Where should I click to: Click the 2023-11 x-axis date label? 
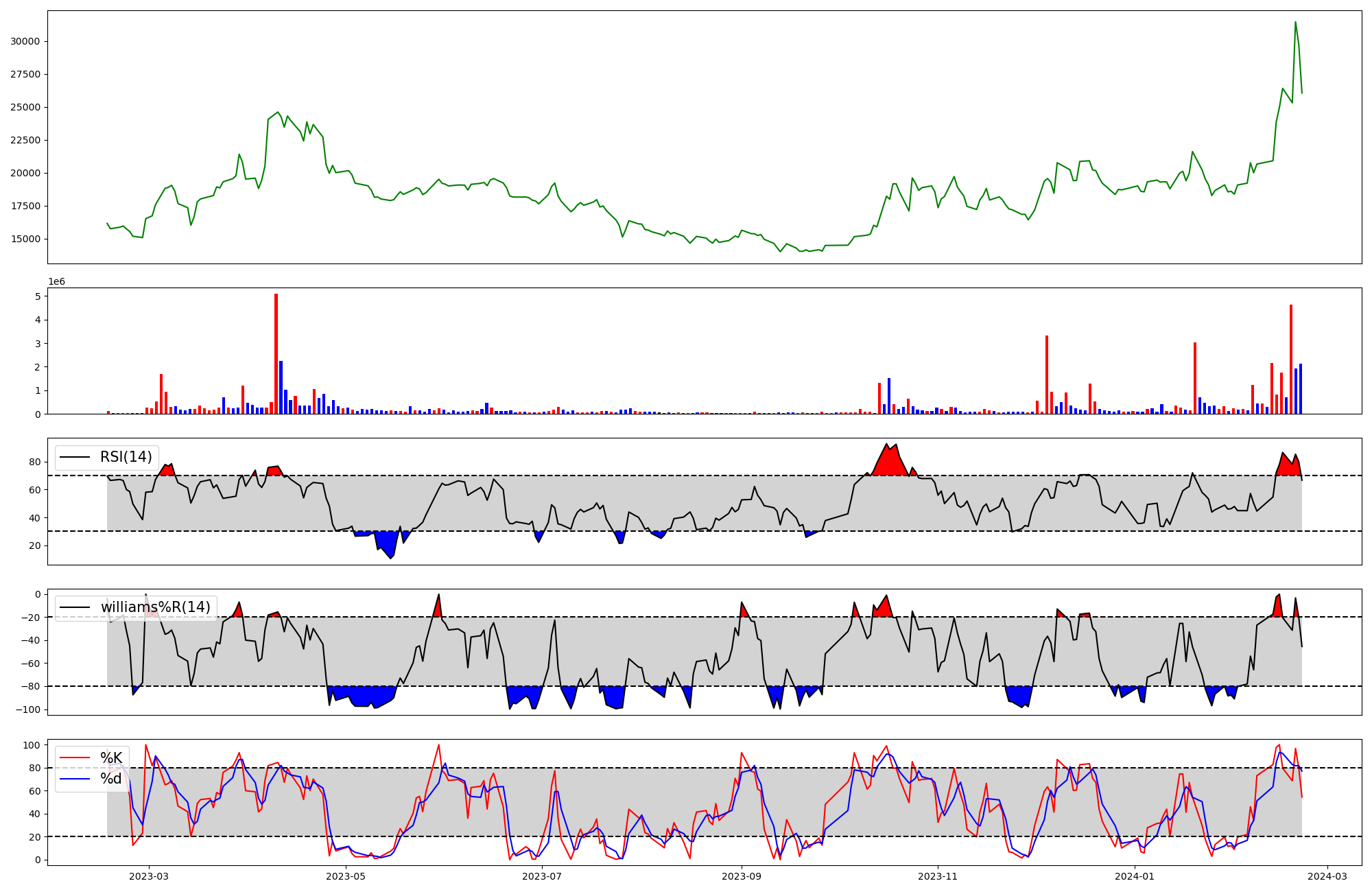[938, 876]
